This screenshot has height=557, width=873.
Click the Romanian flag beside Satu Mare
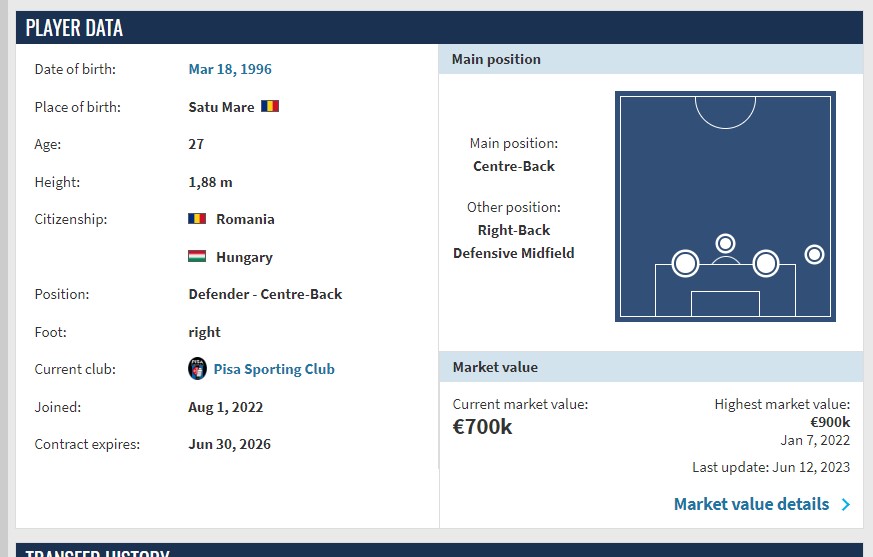coord(270,106)
